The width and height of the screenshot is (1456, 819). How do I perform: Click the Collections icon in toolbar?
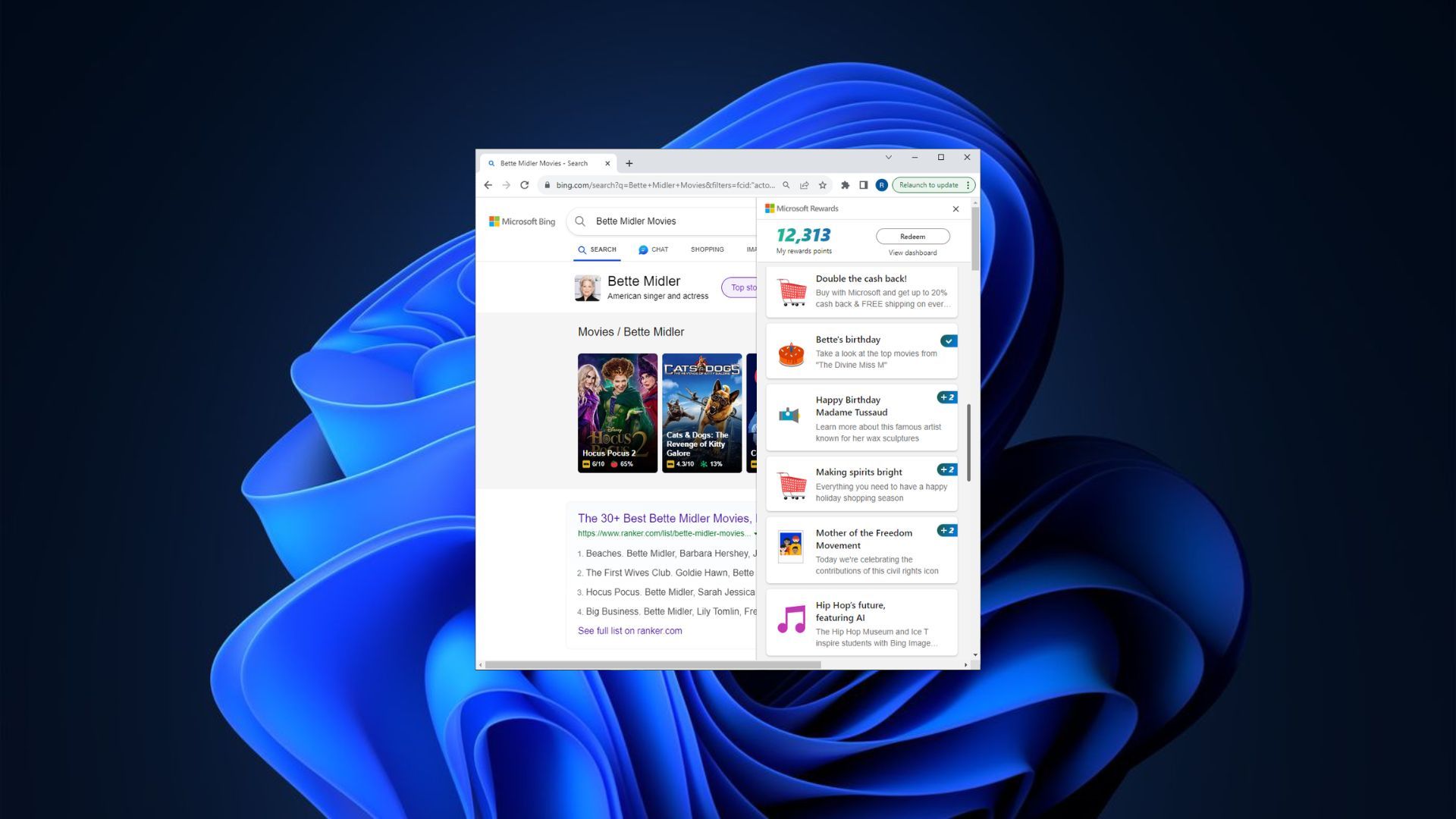[x=862, y=184]
